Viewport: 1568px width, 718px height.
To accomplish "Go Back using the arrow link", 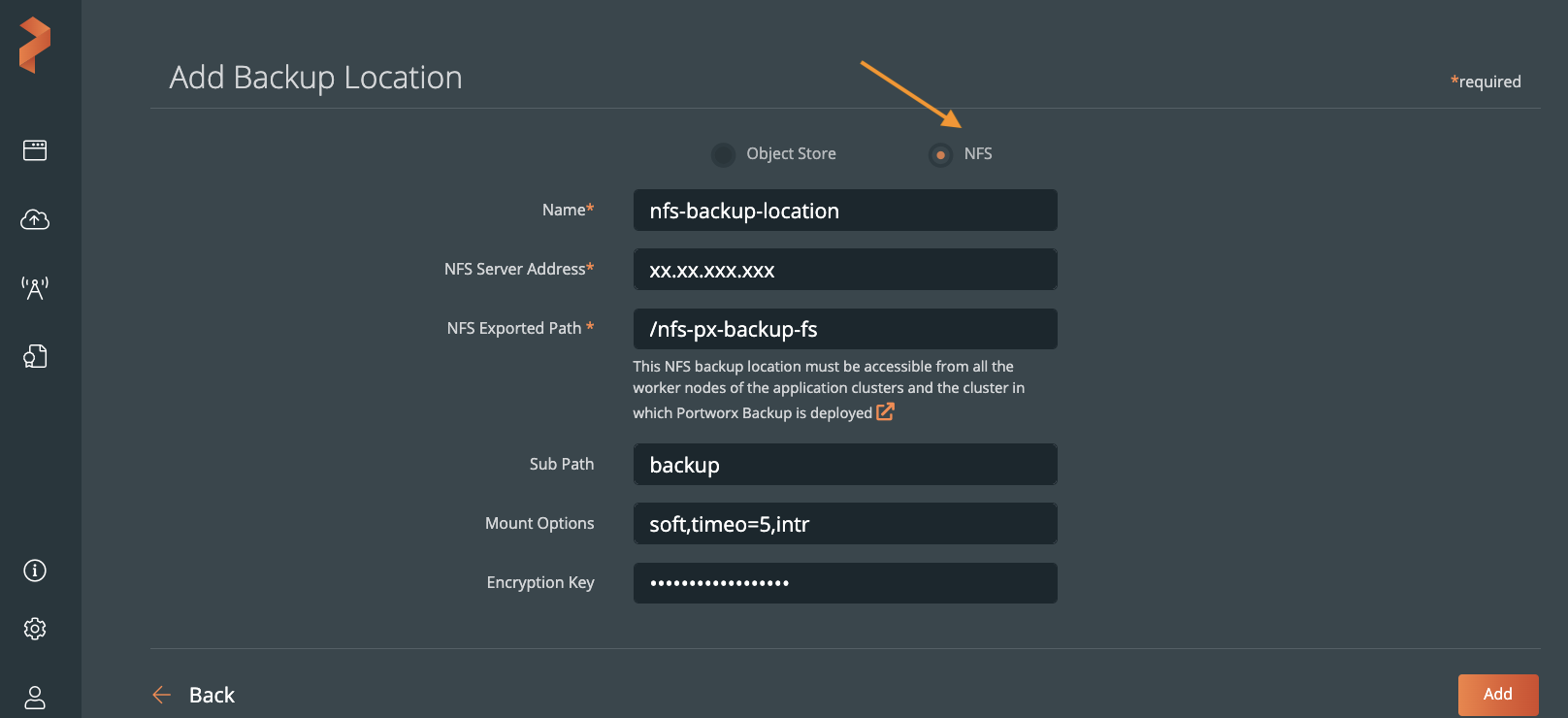I will 194,695.
